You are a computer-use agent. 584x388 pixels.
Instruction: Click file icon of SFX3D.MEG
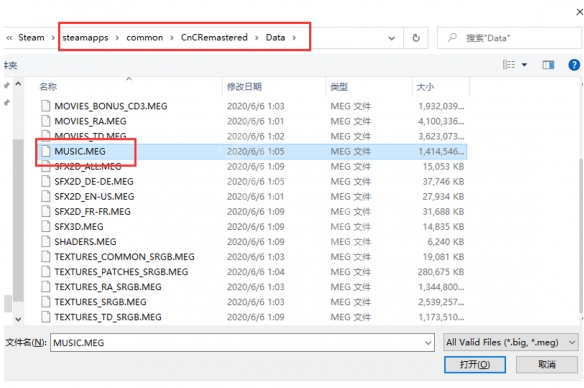click(x=45, y=226)
